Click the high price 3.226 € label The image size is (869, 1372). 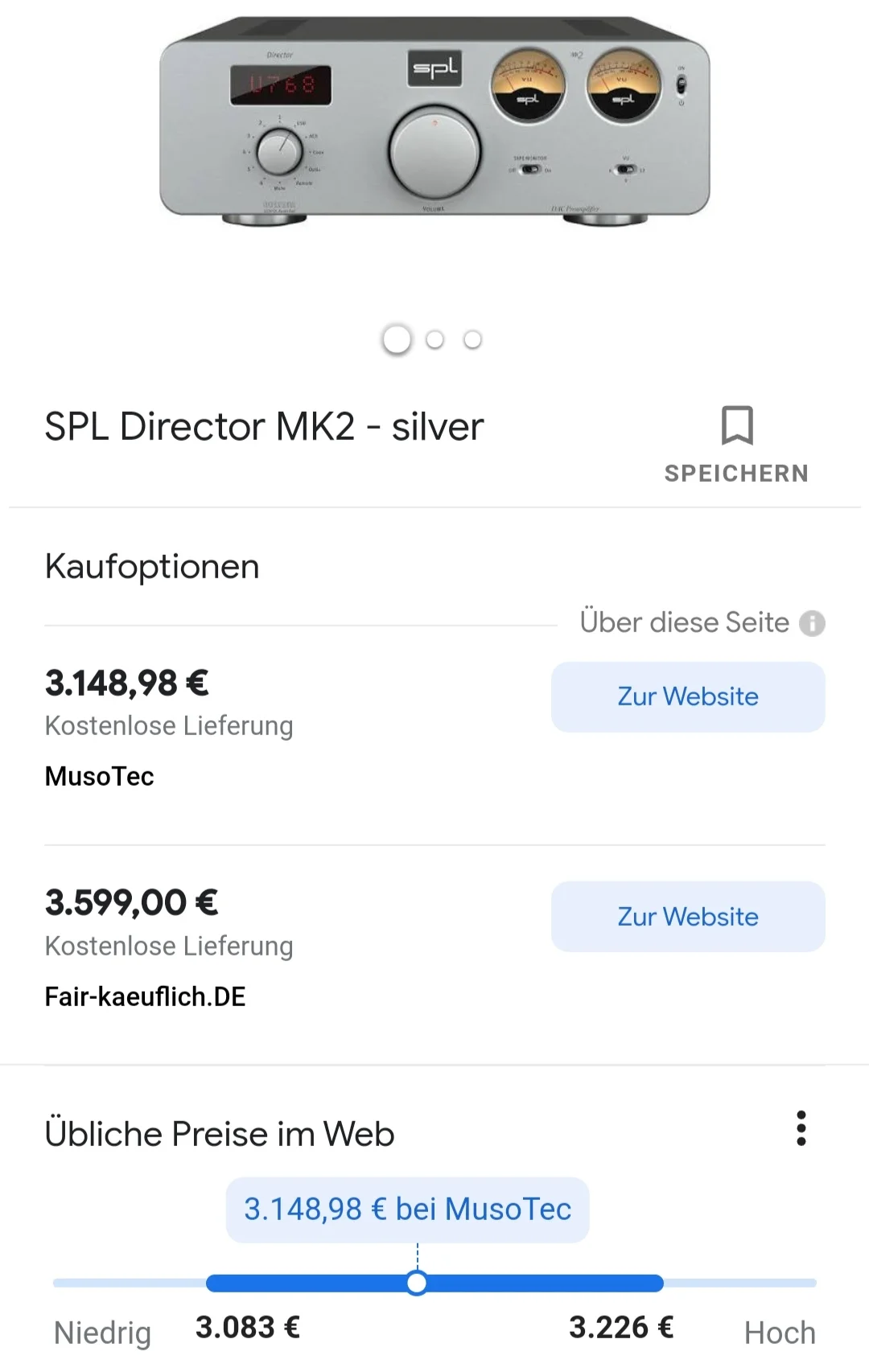coord(621,1327)
